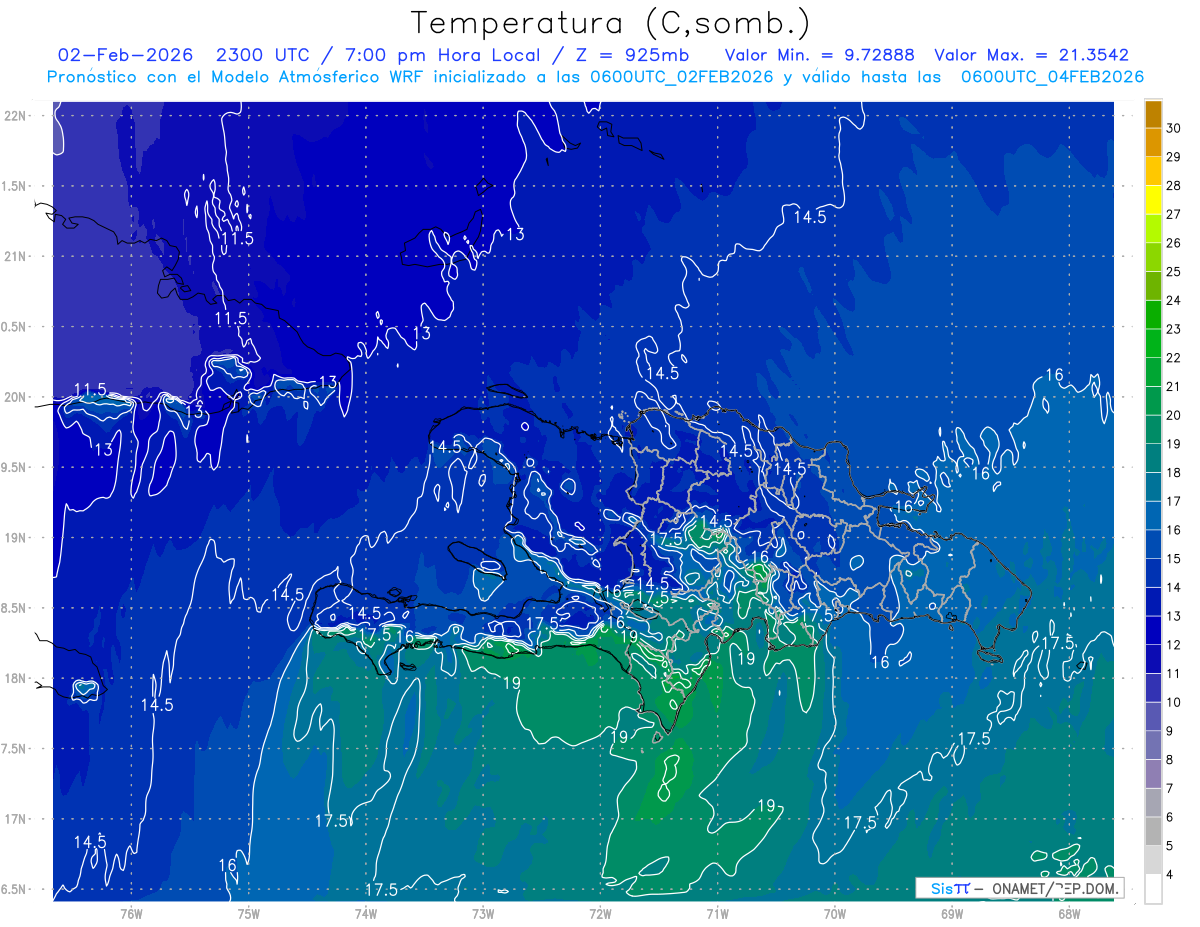Image resolution: width=1200 pixels, height=927 pixels.
Task: Click the "72W" longitude axis label
Action: coord(600,914)
